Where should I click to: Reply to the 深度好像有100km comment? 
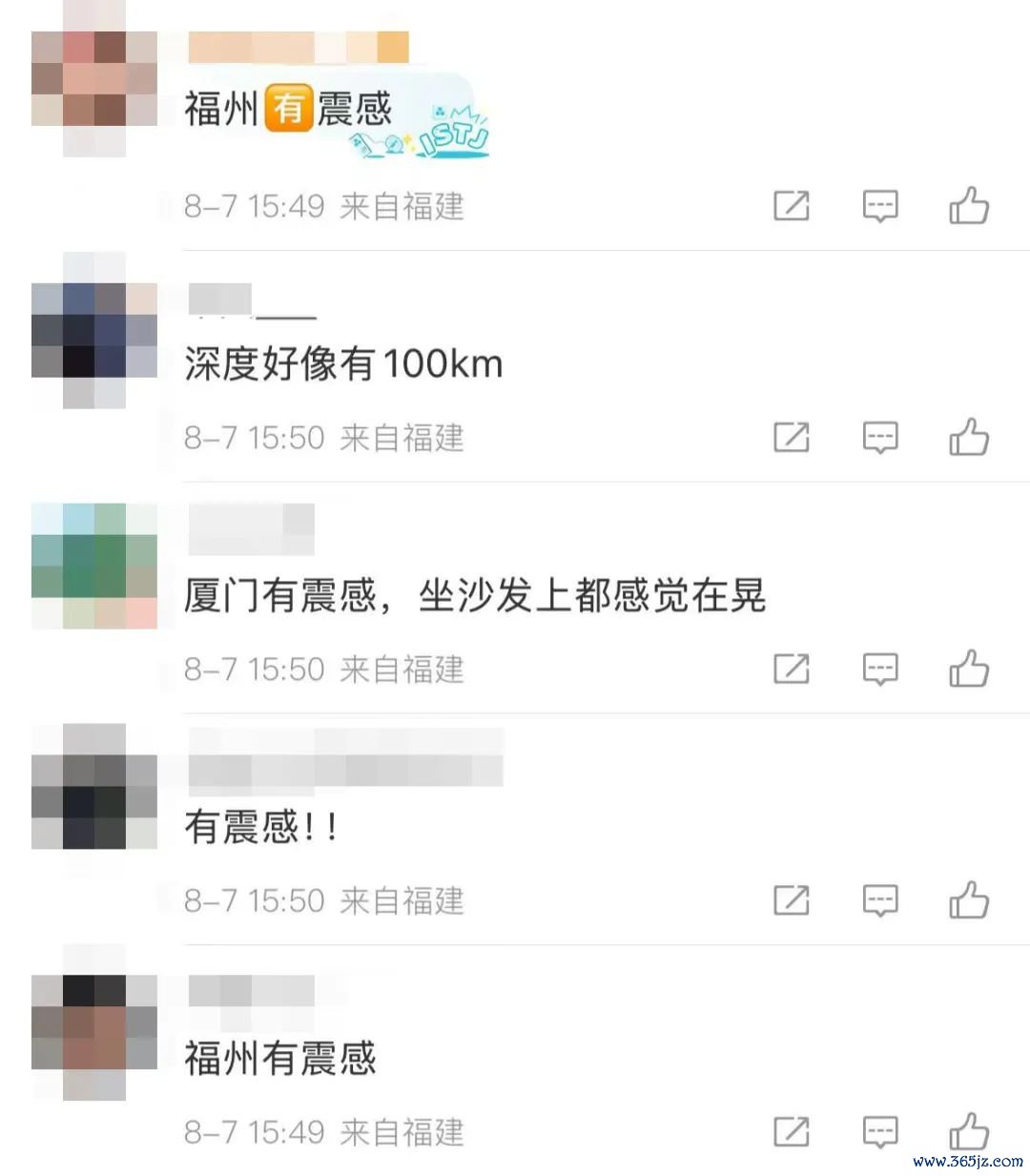click(x=879, y=438)
